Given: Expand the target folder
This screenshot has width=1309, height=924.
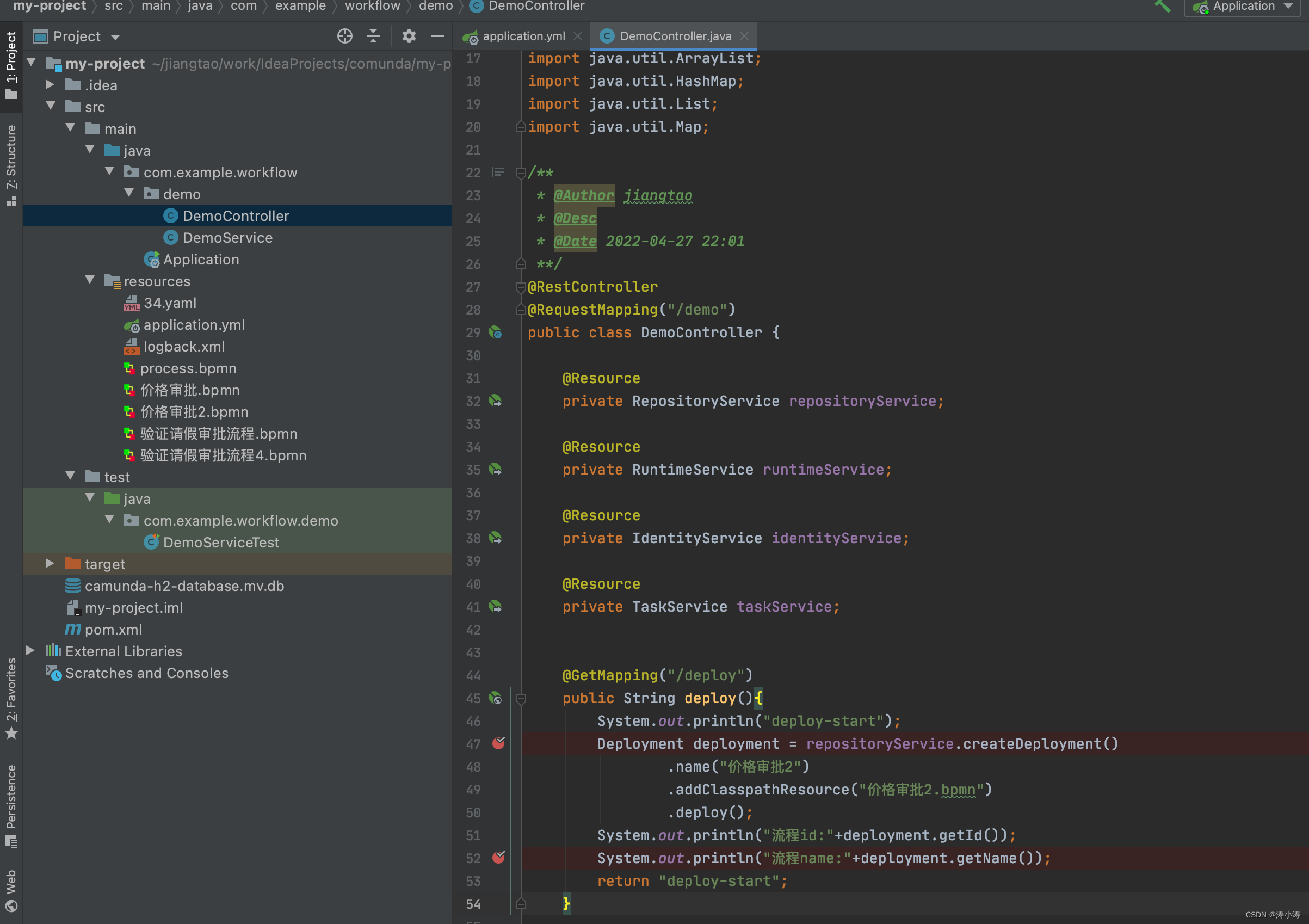Looking at the screenshot, I should tap(50, 564).
